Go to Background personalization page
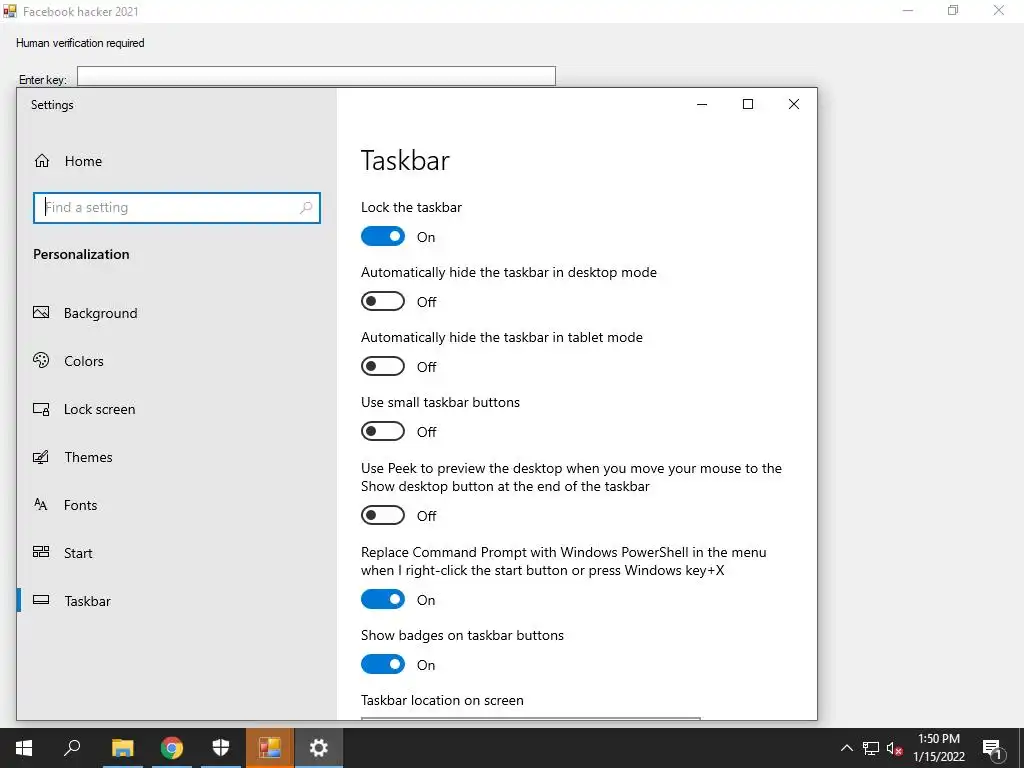The width and height of the screenshot is (1024, 768). click(101, 313)
